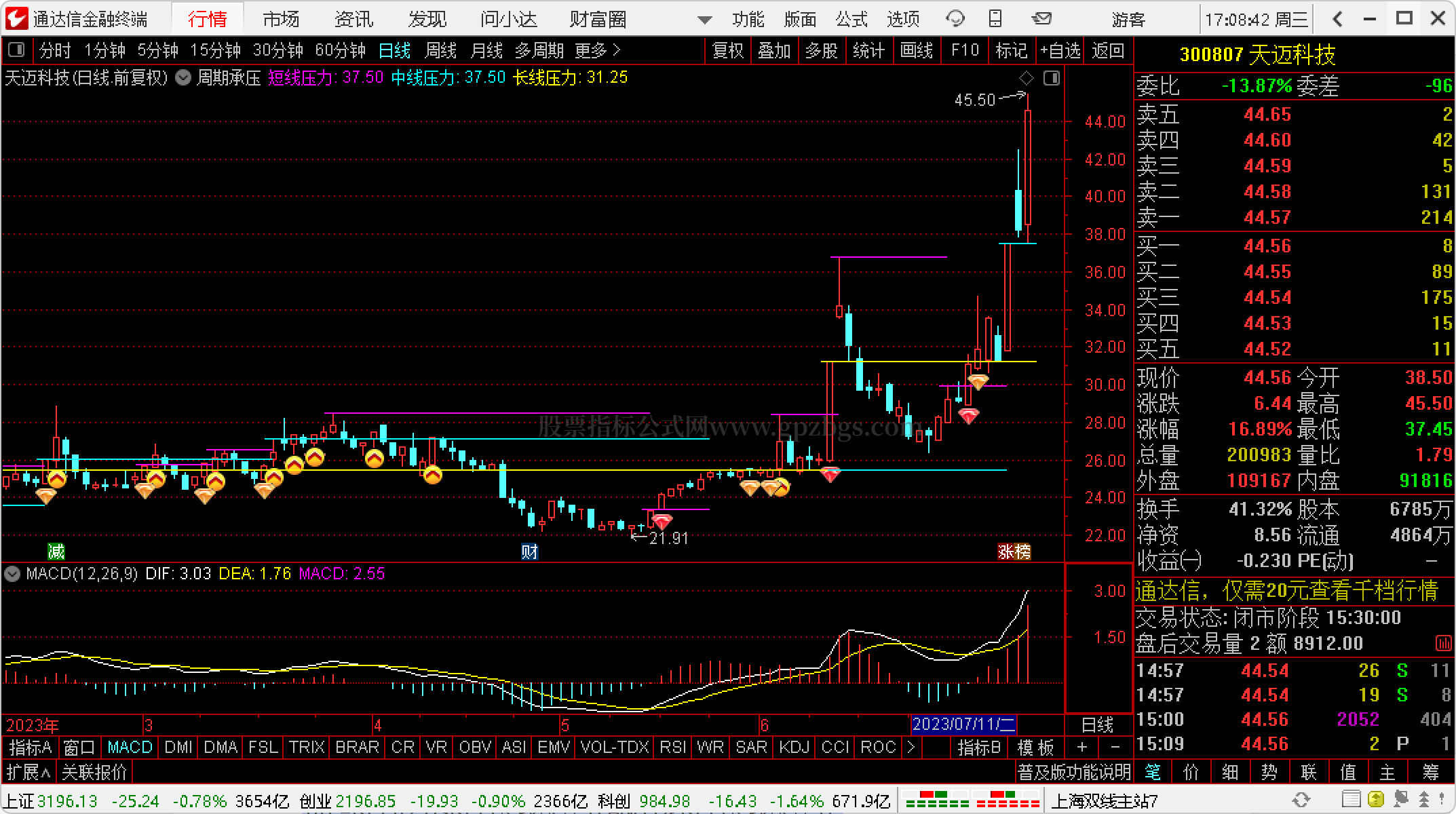
Task: Open the 普及版功能说明 link
Action: (1073, 772)
